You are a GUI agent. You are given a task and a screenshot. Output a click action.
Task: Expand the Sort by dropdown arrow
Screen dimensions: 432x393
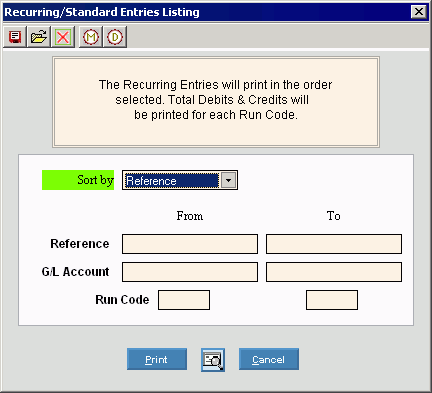point(228,180)
